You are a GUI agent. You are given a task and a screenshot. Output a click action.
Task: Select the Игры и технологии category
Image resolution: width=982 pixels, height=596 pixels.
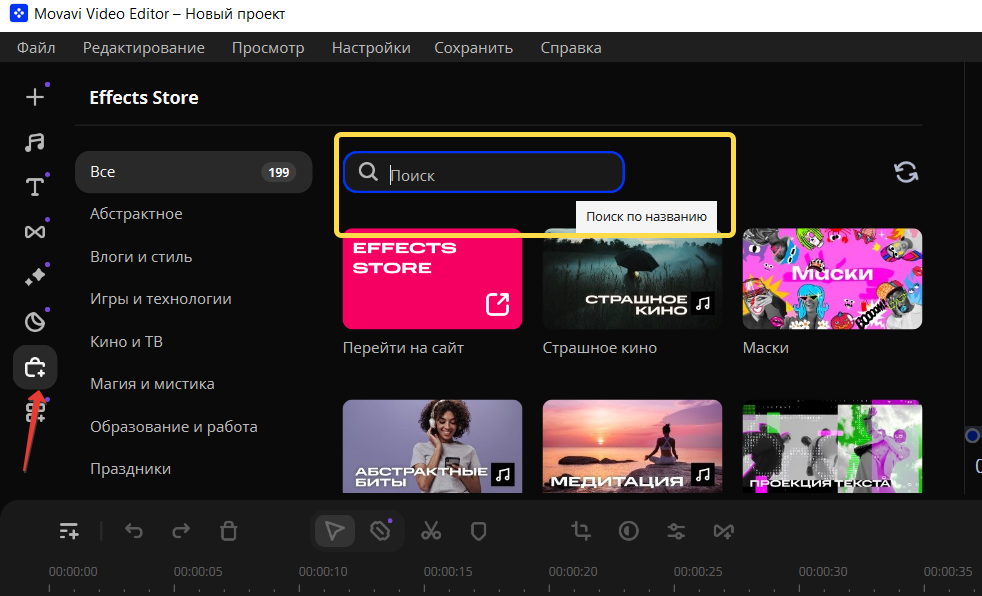pos(161,299)
